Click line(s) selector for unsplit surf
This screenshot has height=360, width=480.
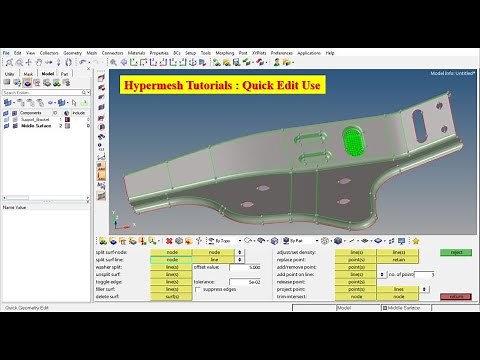171,274
